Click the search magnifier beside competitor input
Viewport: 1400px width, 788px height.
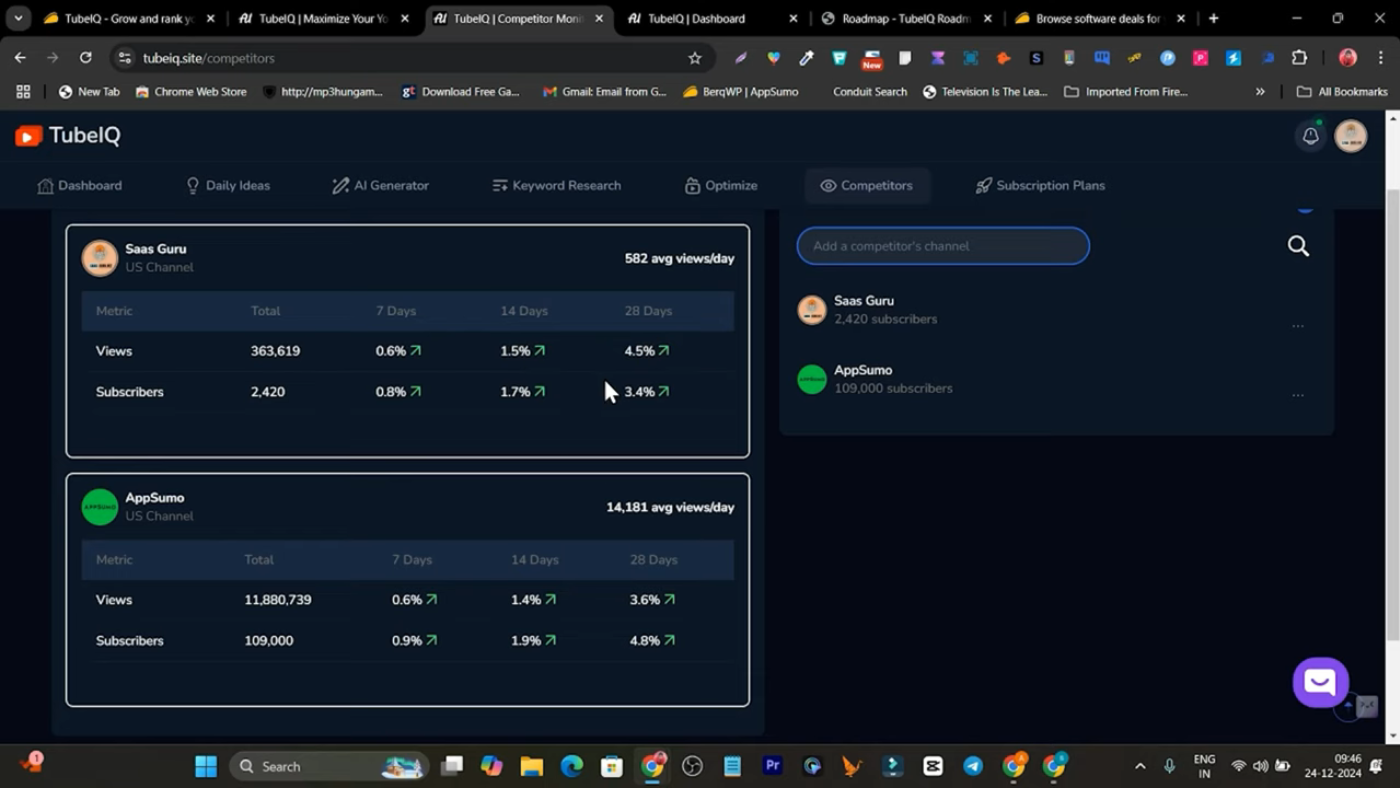[x=1298, y=246]
